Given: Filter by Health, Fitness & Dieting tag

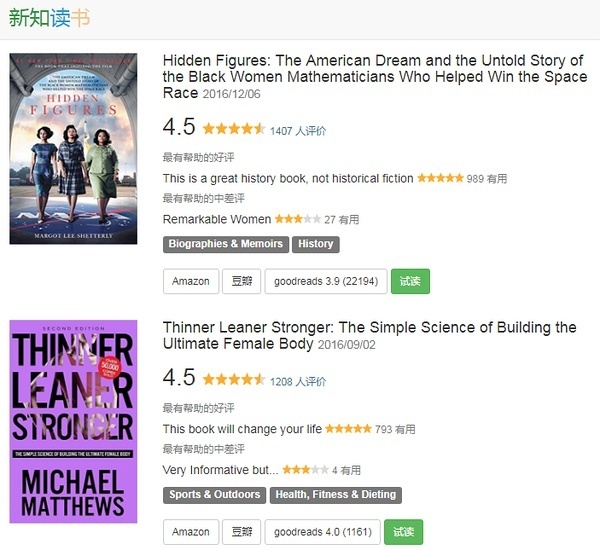Looking at the screenshot, I should pyautogui.click(x=336, y=495).
